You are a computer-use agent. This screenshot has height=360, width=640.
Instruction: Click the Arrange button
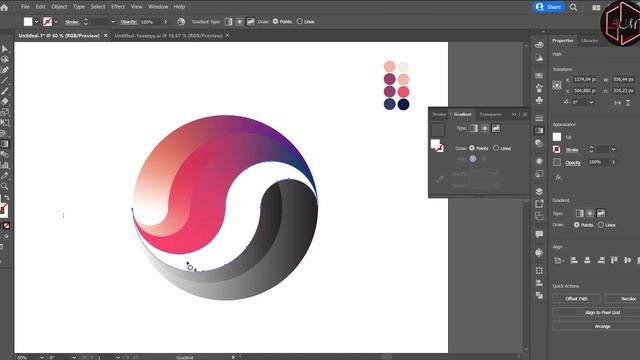pyautogui.click(x=596, y=327)
